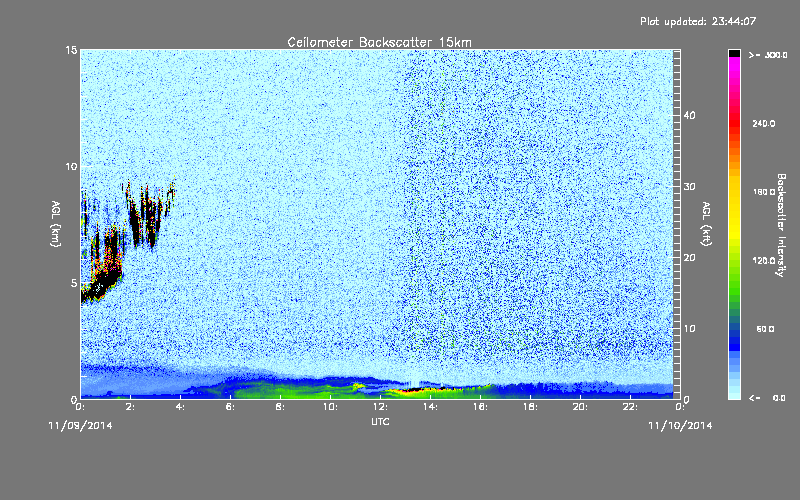Click the 12: hour tick label on time axis
Screen dimensions: 800x500
tap(380, 407)
